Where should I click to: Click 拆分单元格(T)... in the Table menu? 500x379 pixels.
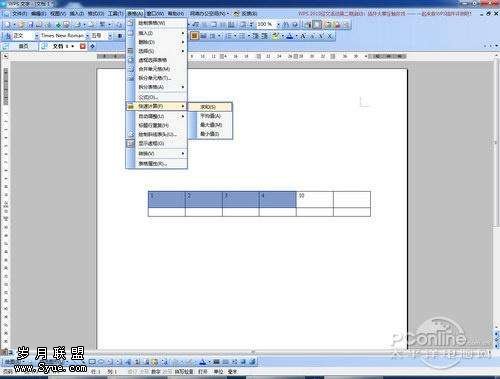(156, 78)
